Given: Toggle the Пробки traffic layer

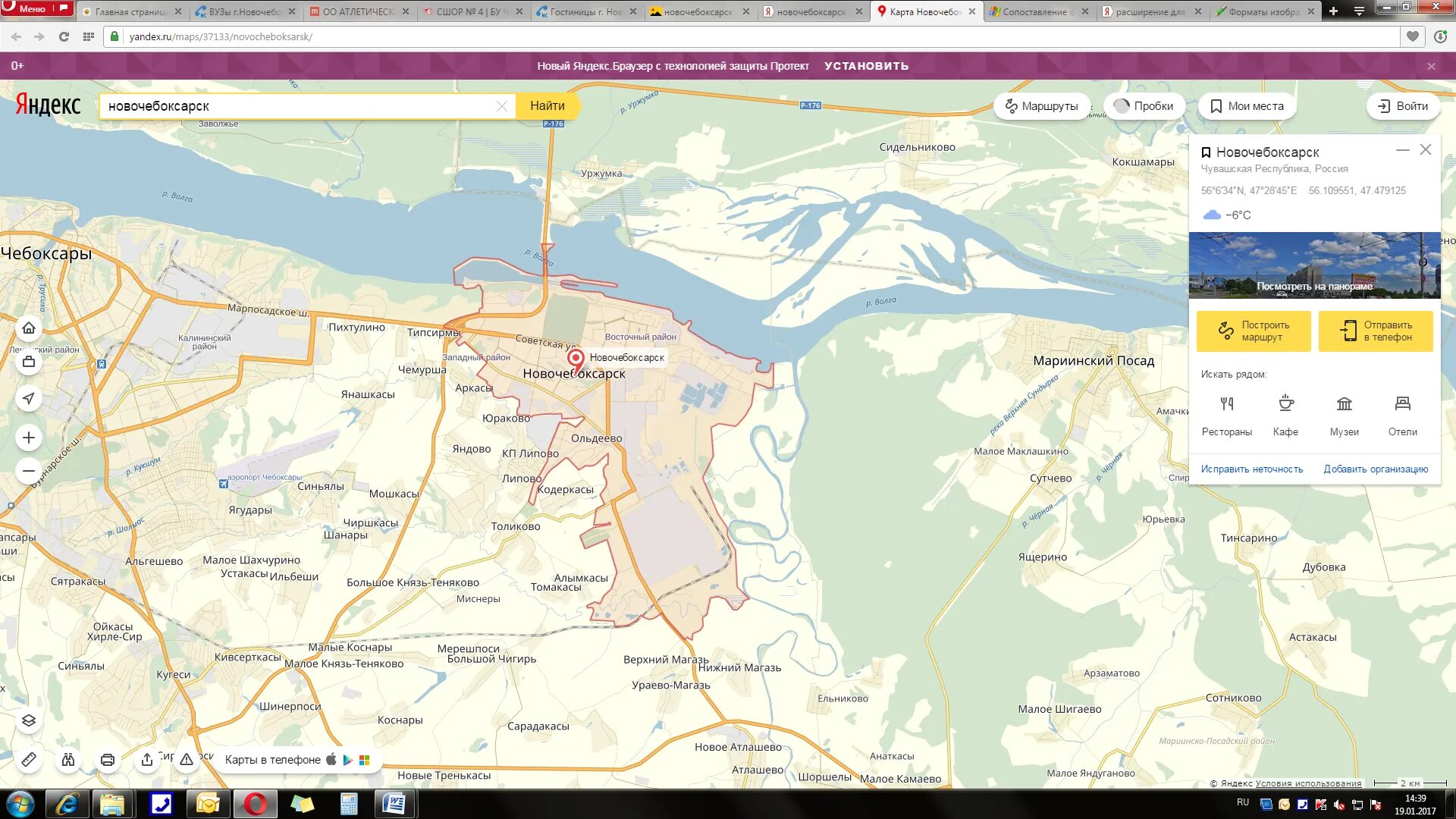Looking at the screenshot, I should (1144, 106).
